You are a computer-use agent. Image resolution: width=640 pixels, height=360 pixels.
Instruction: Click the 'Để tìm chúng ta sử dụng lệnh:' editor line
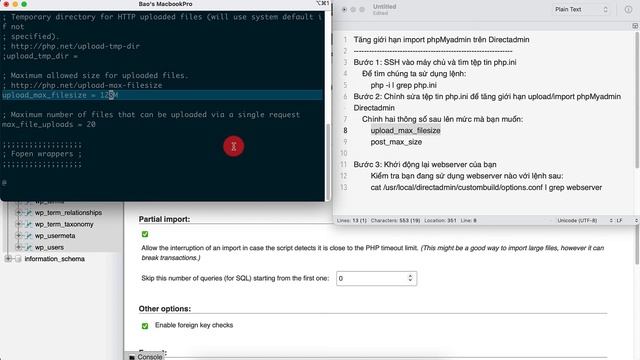pyautogui.click(x=414, y=74)
